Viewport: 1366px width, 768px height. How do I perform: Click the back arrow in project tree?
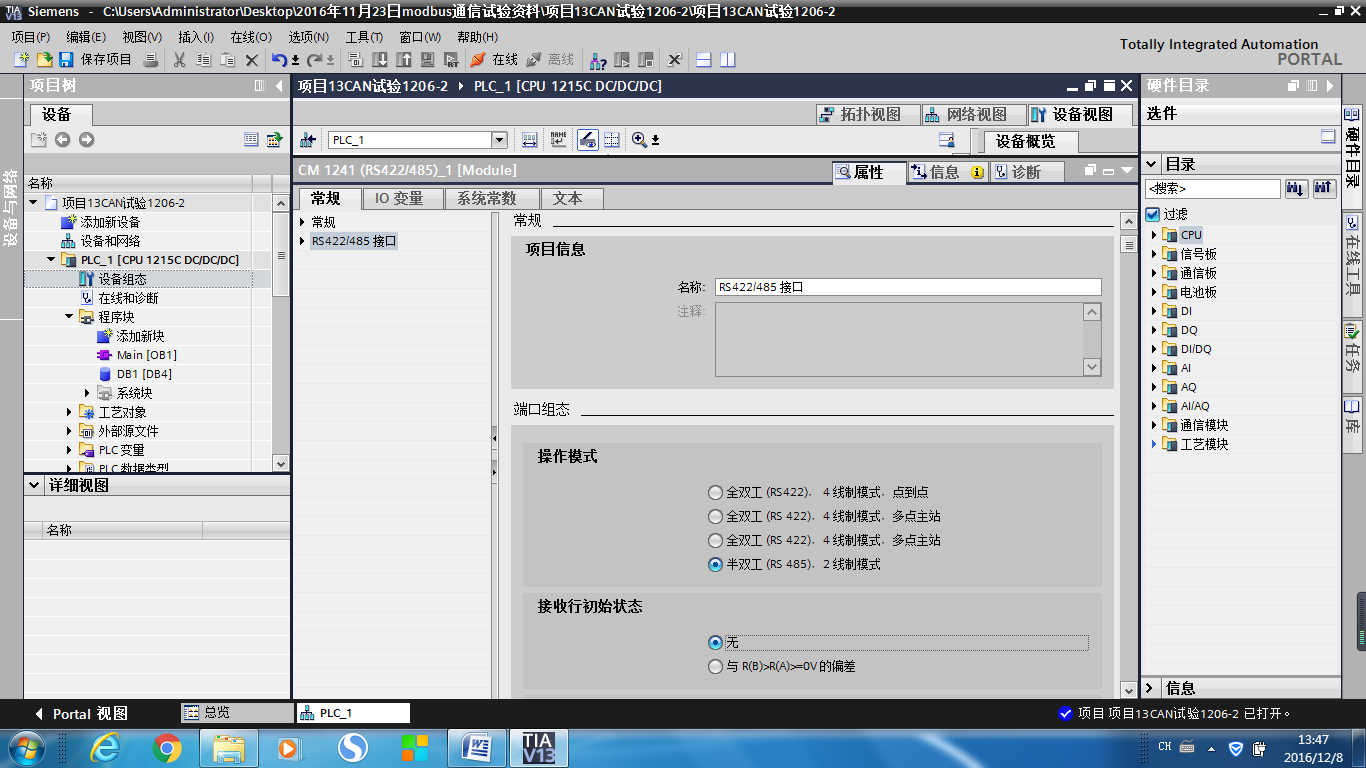click(62, 140)
